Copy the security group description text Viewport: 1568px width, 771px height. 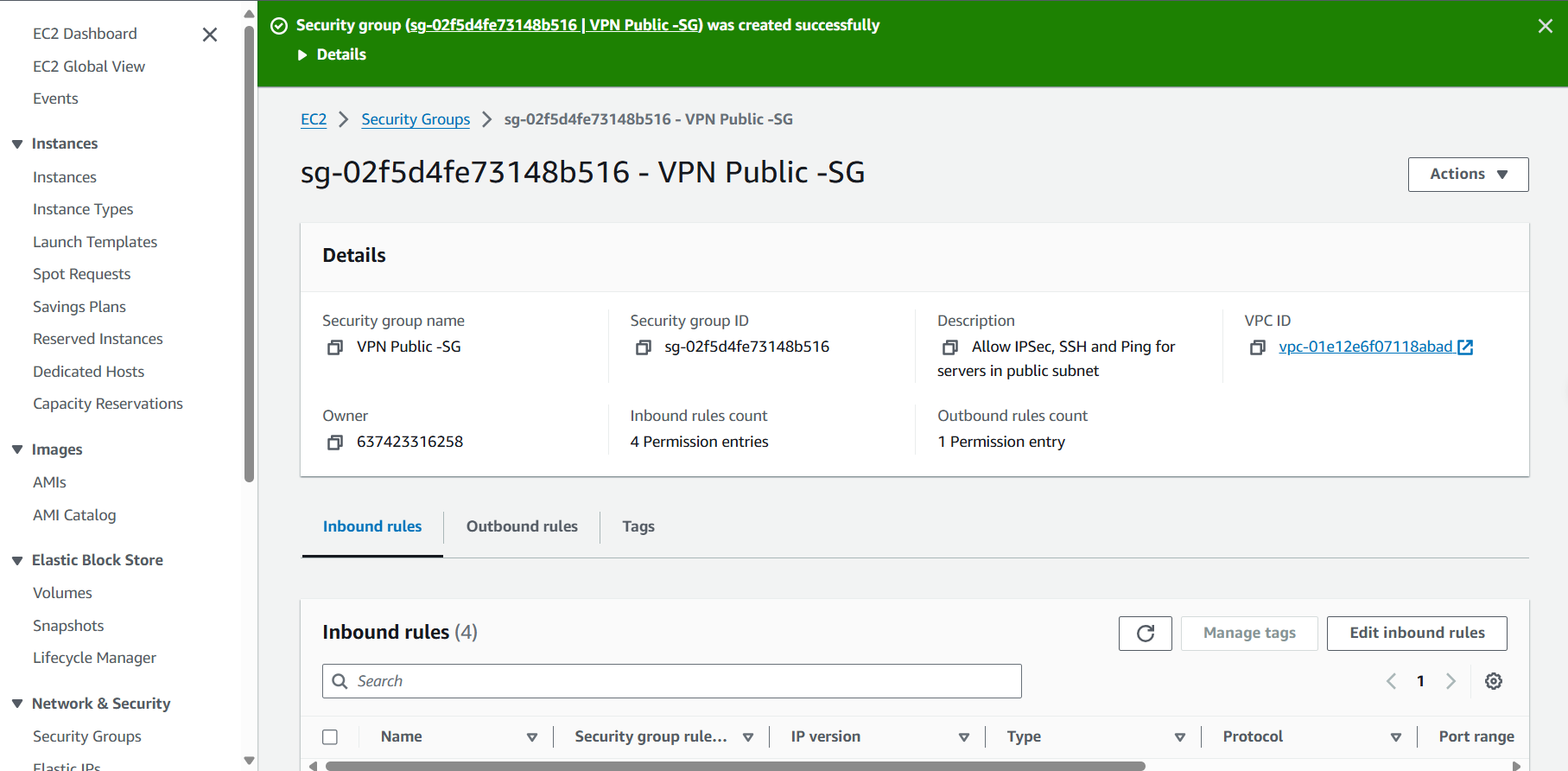pyautogui.click(x=950, y=347)
